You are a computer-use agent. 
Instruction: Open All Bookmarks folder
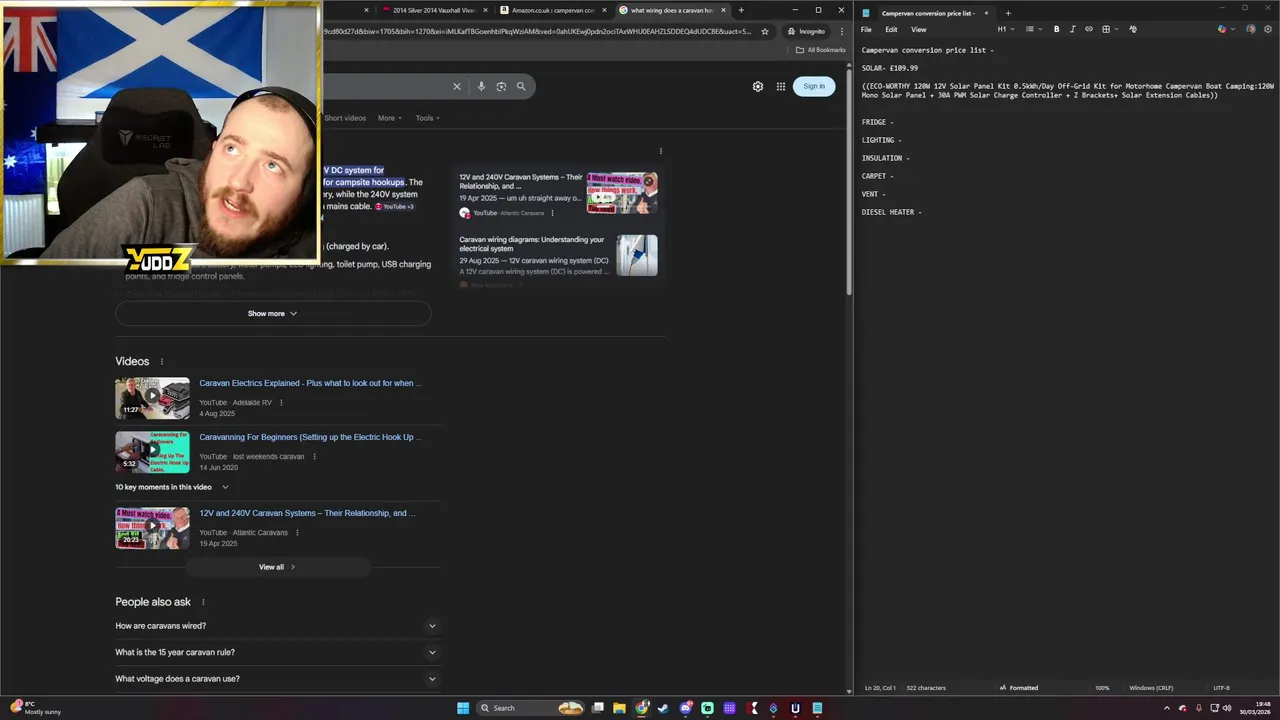point(821,50)
